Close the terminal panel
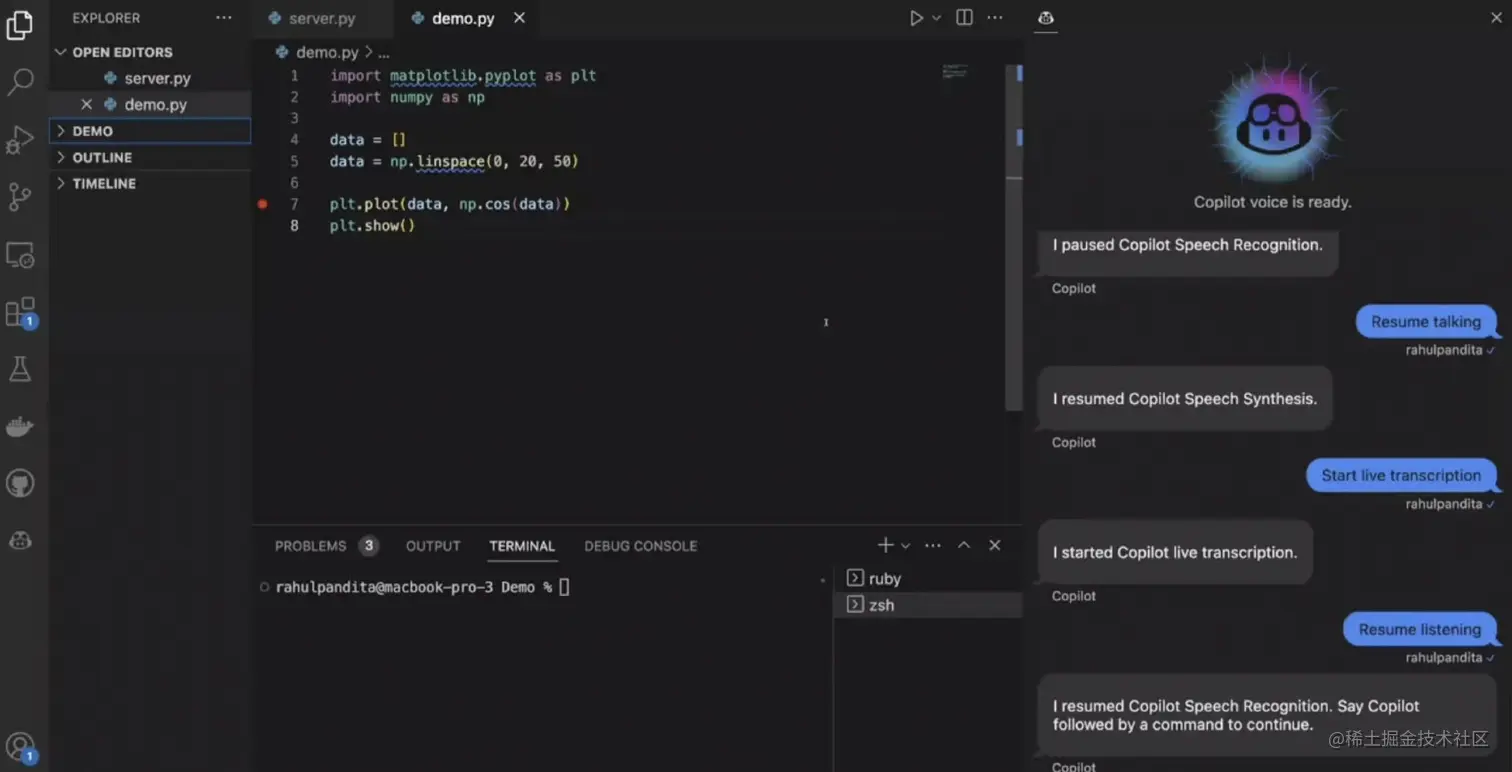This screenshot has height=772, width=1512. (x=994, y=545)
